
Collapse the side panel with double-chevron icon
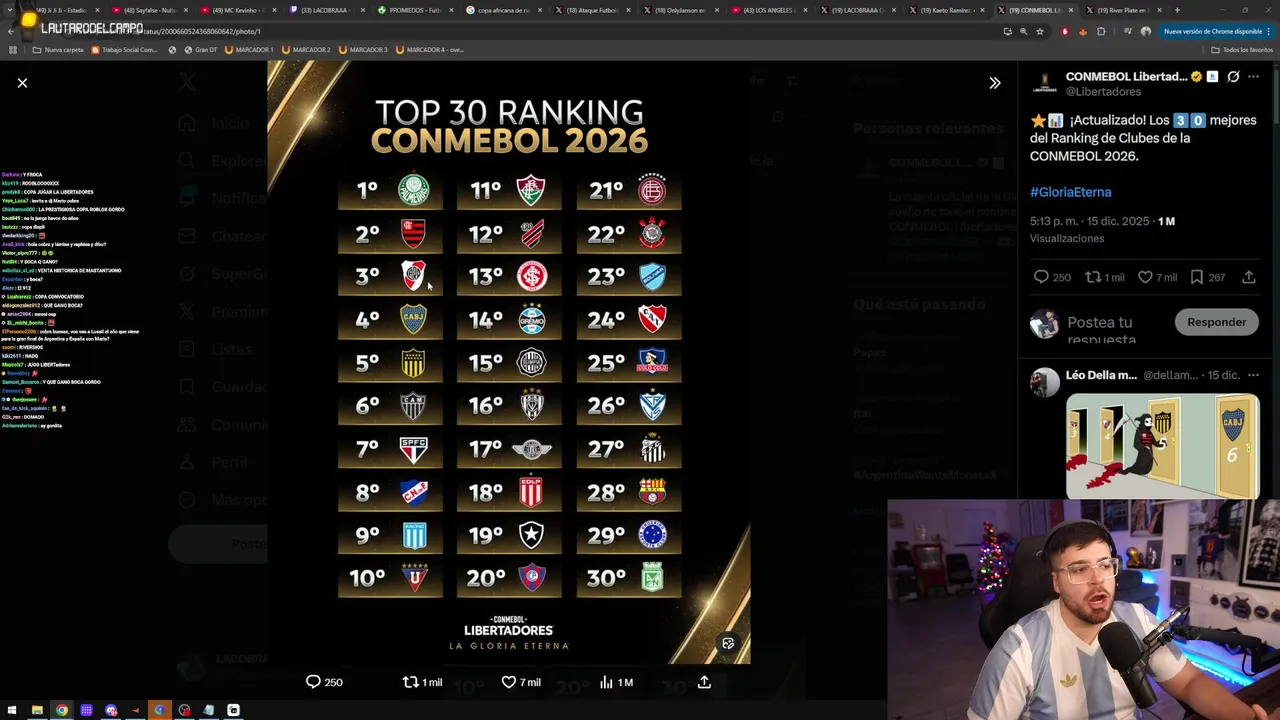994,83
